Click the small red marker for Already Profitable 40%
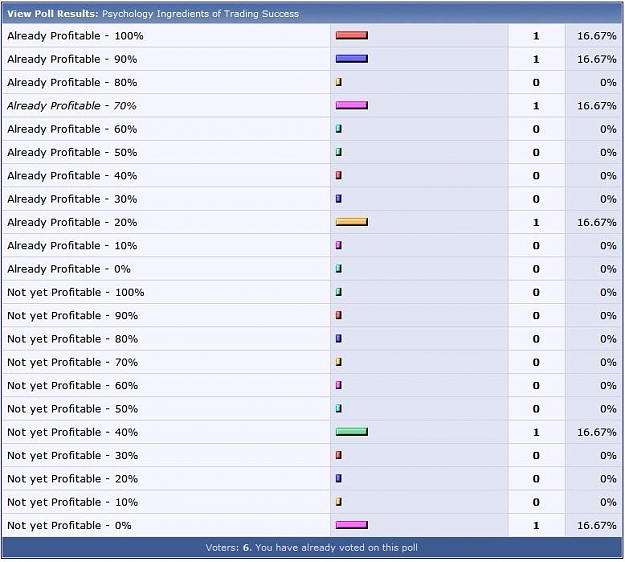 [339, 175]
